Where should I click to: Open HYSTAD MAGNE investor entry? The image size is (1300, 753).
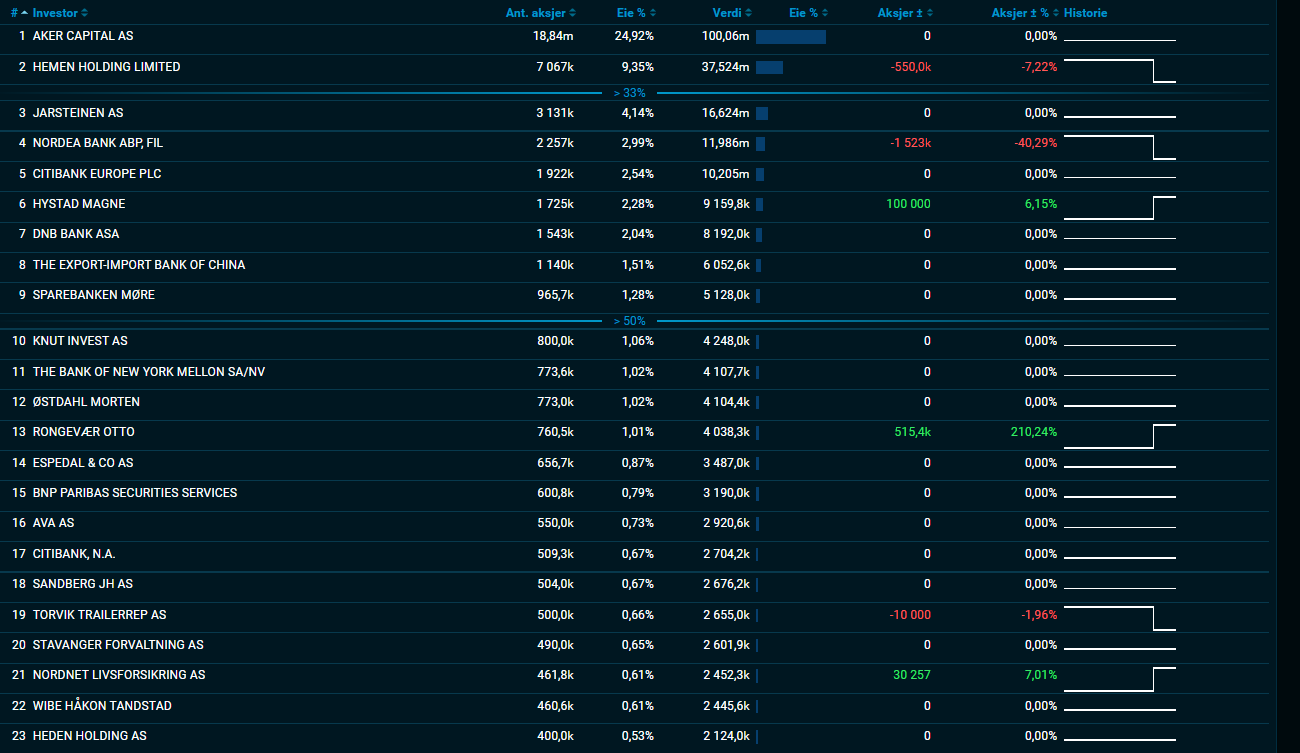pyautogui.click(x=79, y=204)
